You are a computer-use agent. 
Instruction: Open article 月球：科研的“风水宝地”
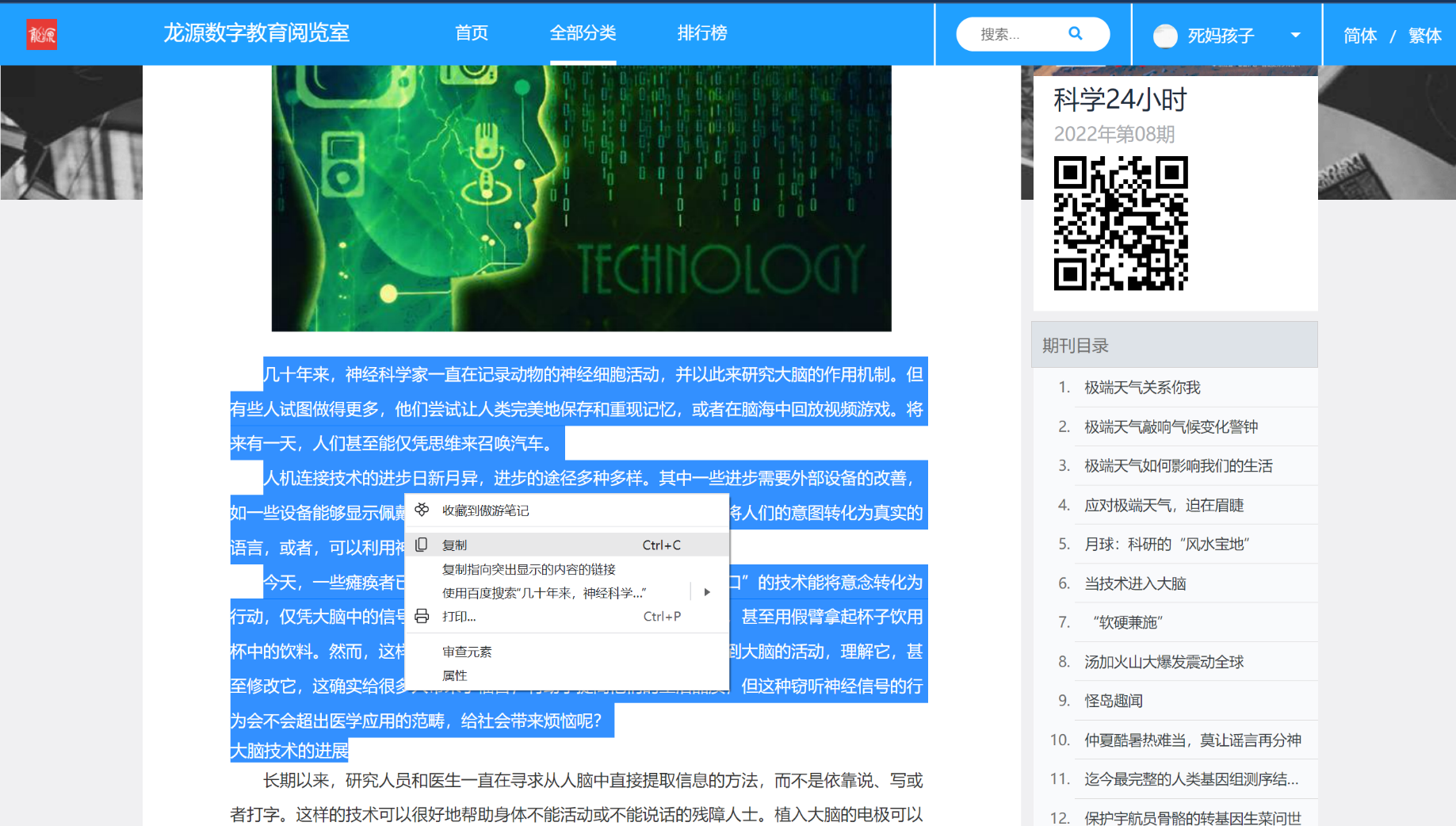pos(1167,545)
